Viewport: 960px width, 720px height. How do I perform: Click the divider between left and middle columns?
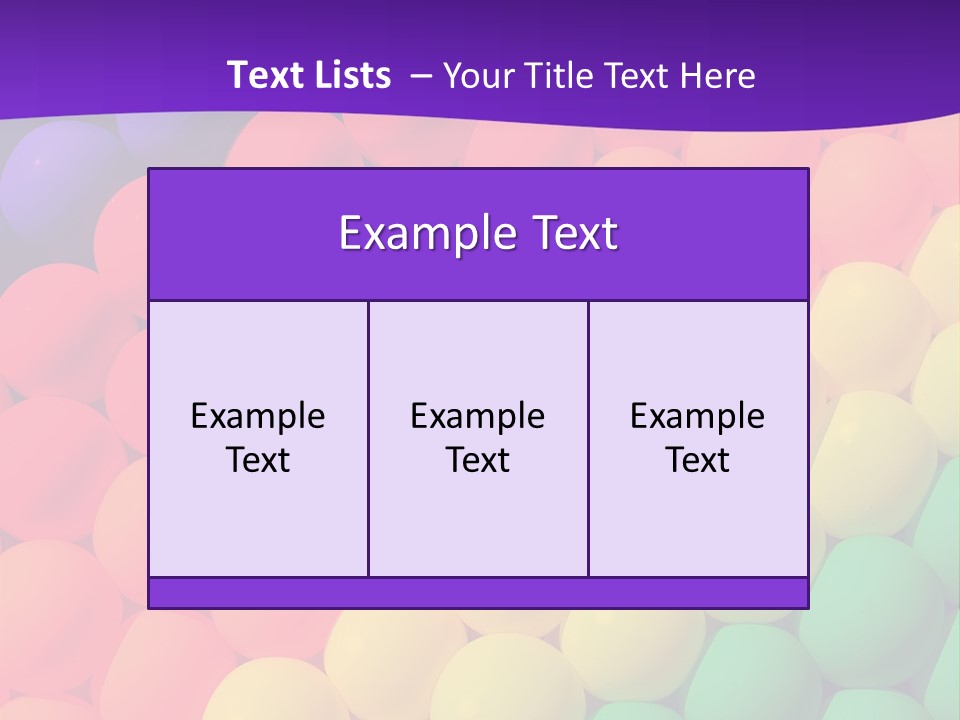368,438
